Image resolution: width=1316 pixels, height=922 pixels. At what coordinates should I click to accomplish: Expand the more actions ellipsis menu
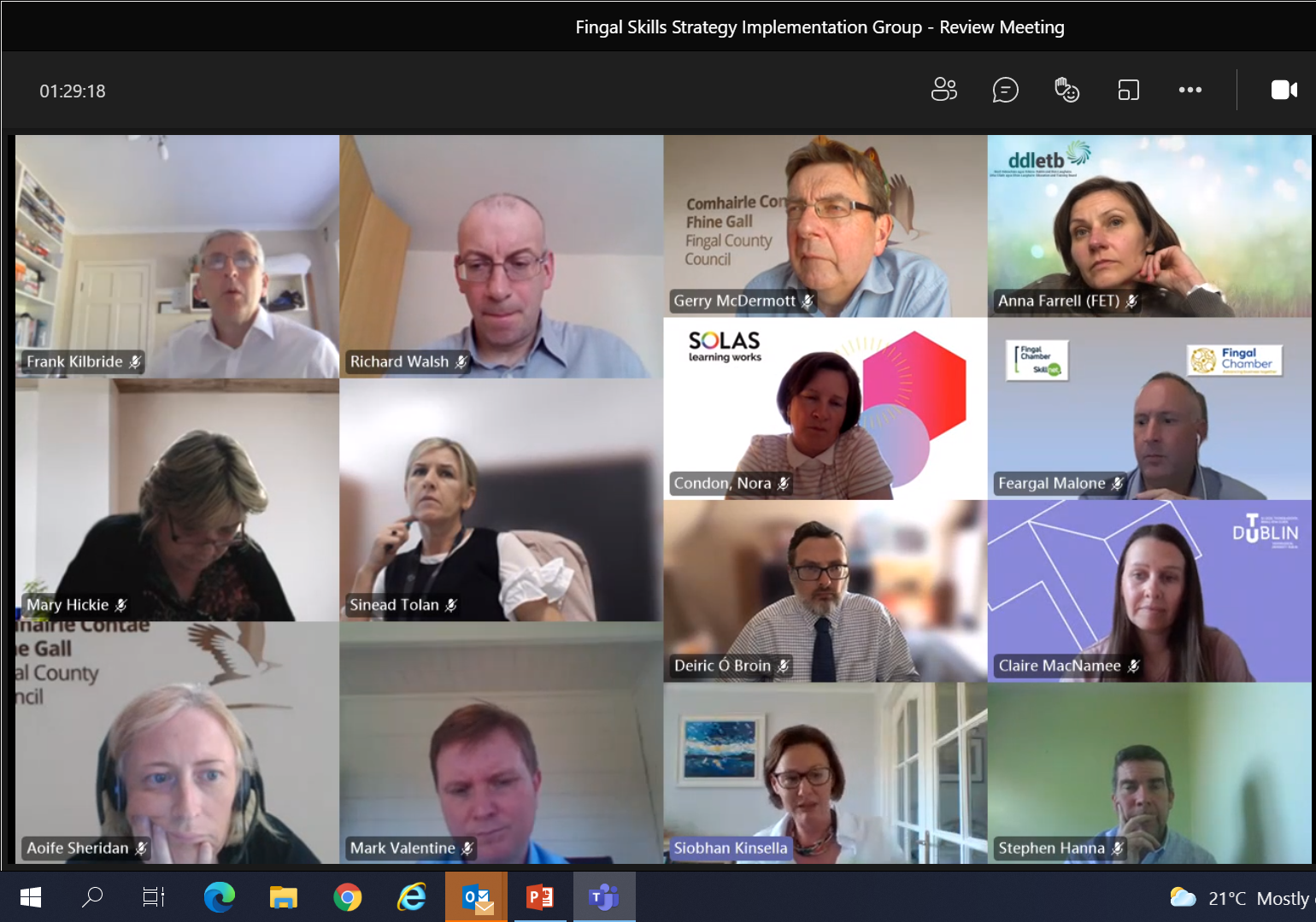click(x=1190, y=90)
